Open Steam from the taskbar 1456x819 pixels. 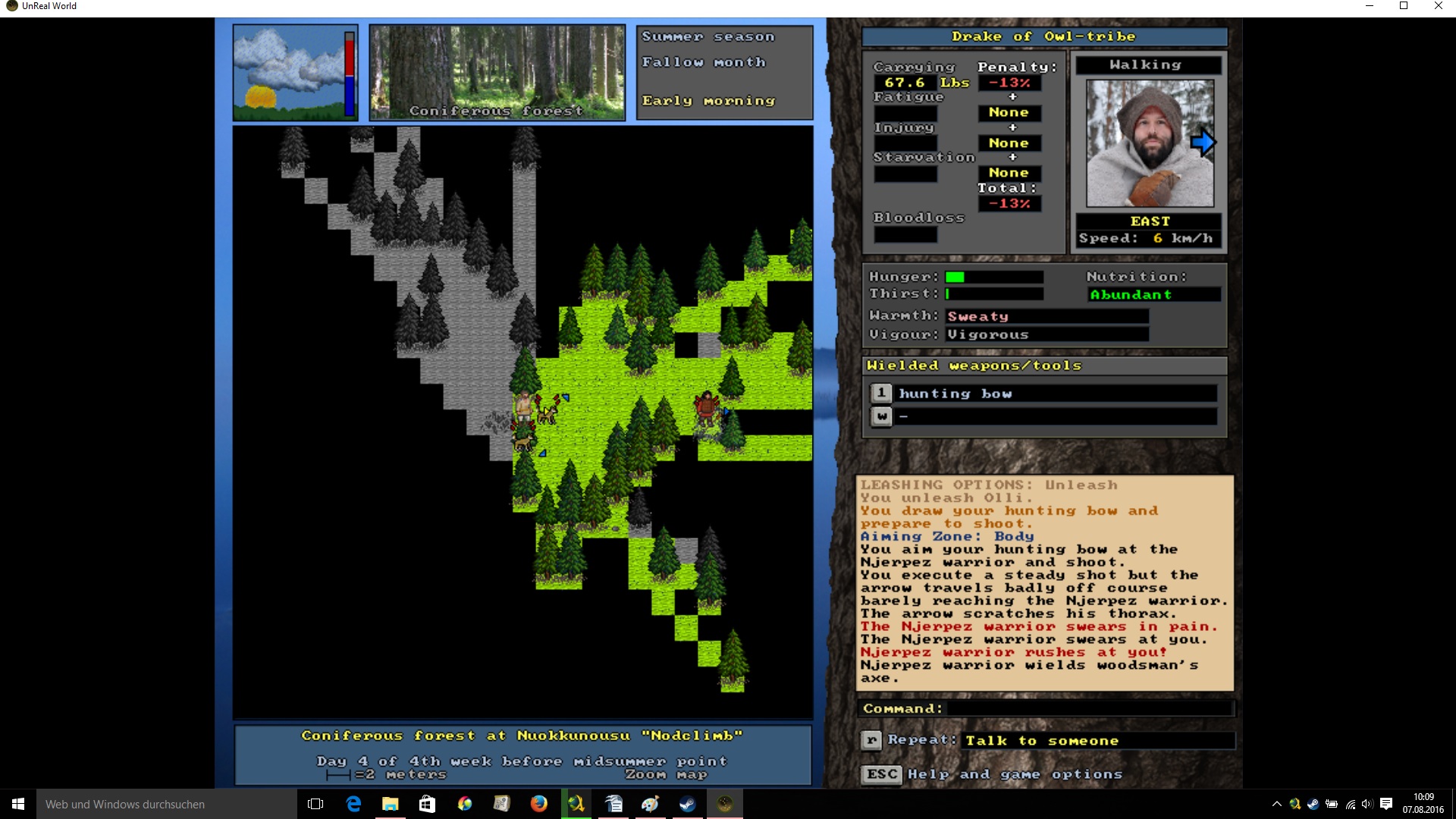tap(688, 804)
